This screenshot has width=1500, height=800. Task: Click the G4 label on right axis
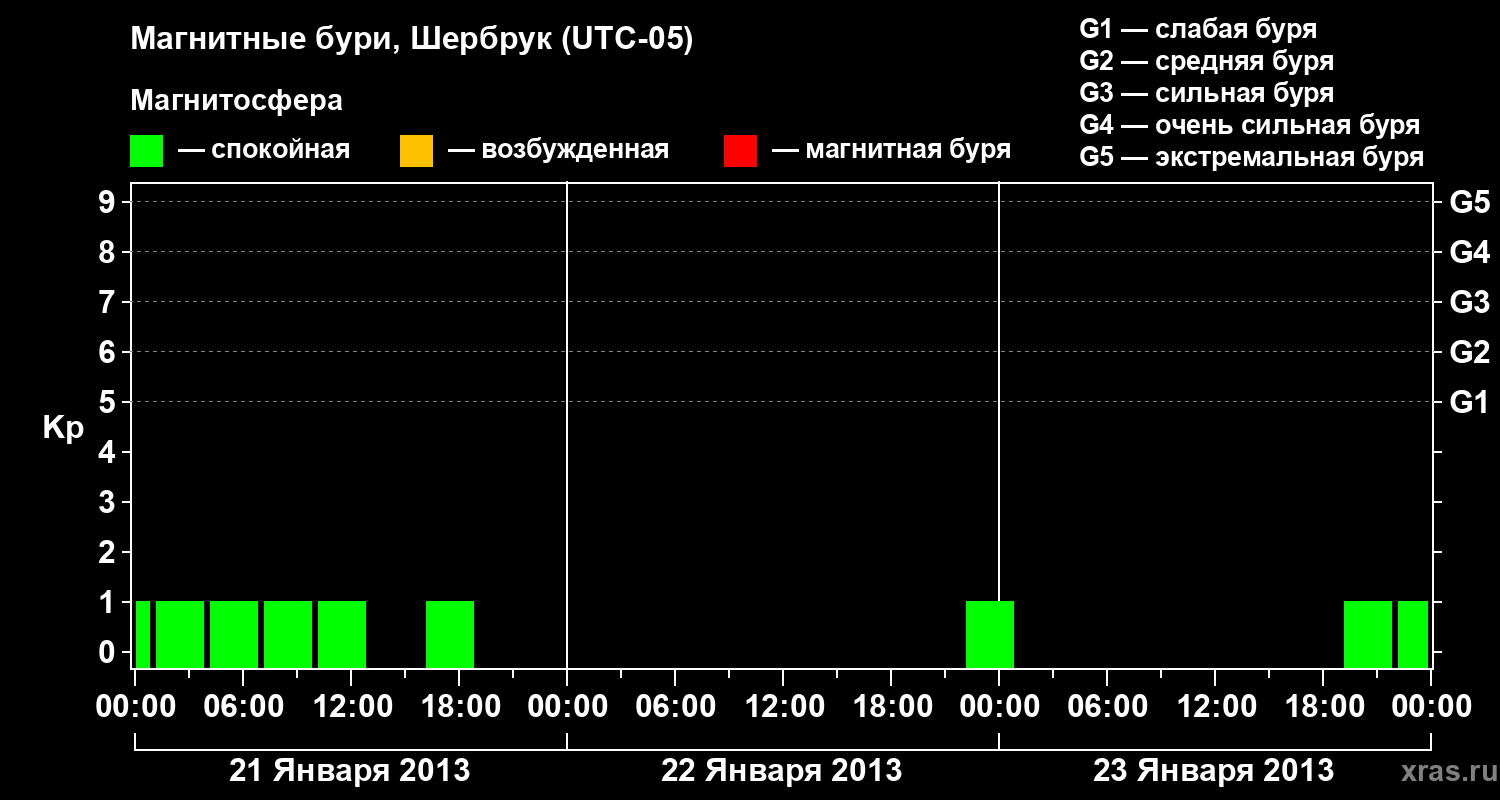[x=1470, y=253]
